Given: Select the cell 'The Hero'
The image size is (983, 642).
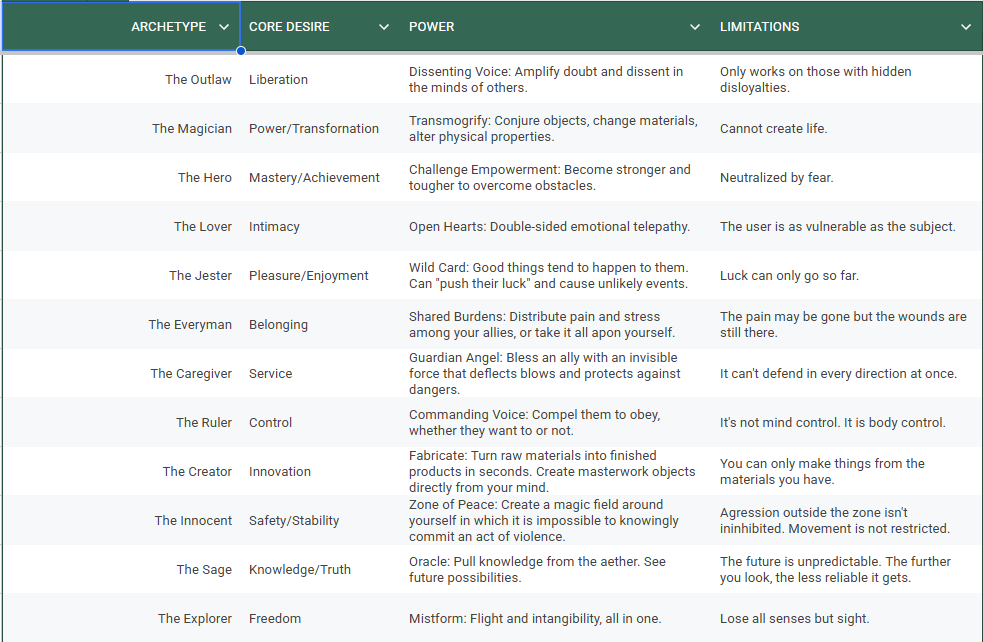Looking at the screenshot, I should tap(121, 177).
